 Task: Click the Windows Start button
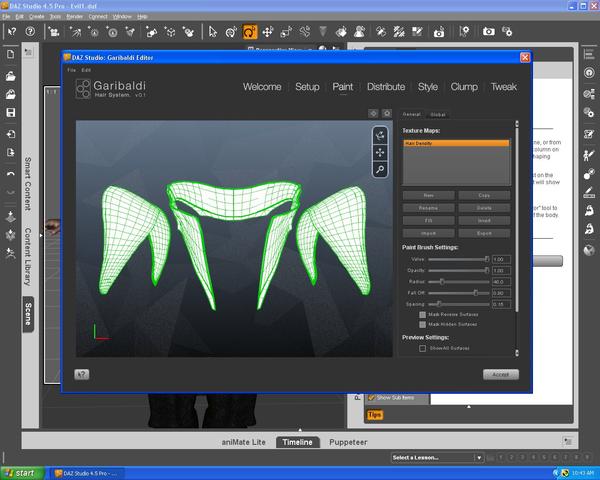coord(21,473)
